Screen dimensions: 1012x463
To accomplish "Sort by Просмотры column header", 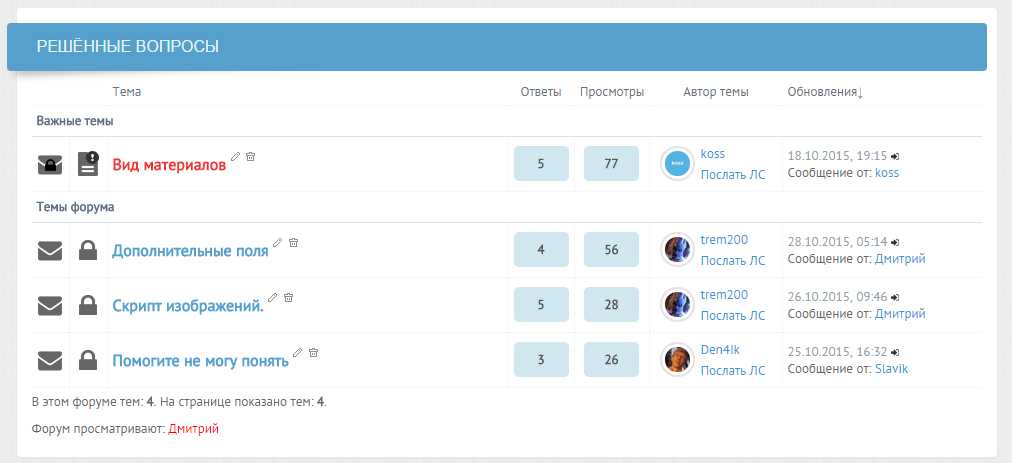I will (x=612, y=92).
